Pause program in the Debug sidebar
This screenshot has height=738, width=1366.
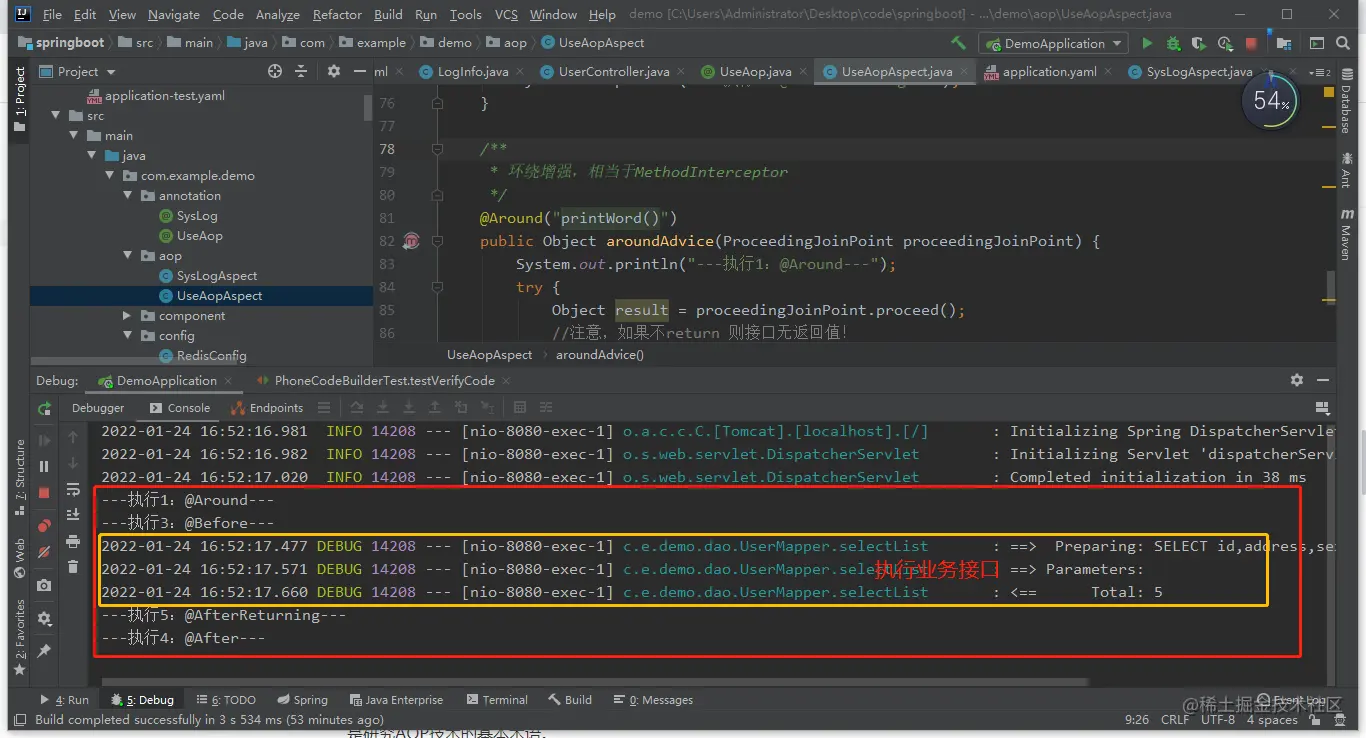[x=44, y=466]
